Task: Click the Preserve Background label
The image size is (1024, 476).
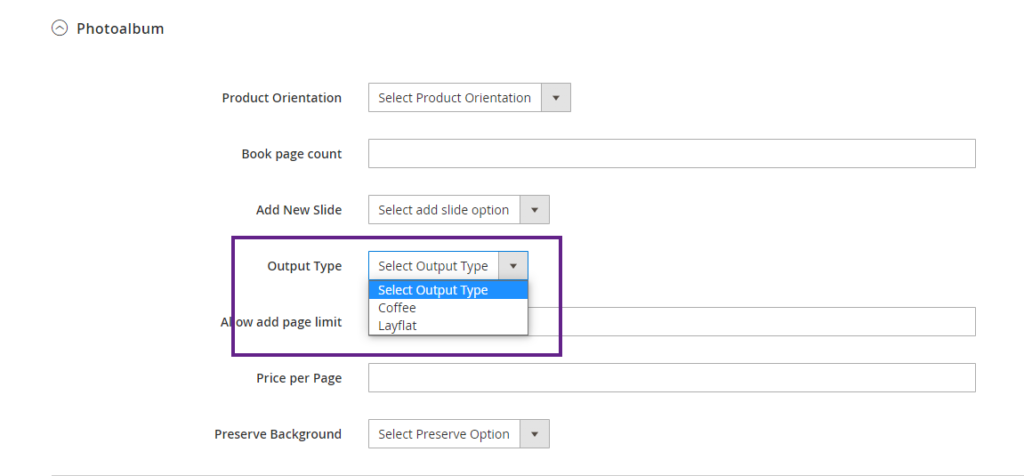Action: tap(277, 434)
